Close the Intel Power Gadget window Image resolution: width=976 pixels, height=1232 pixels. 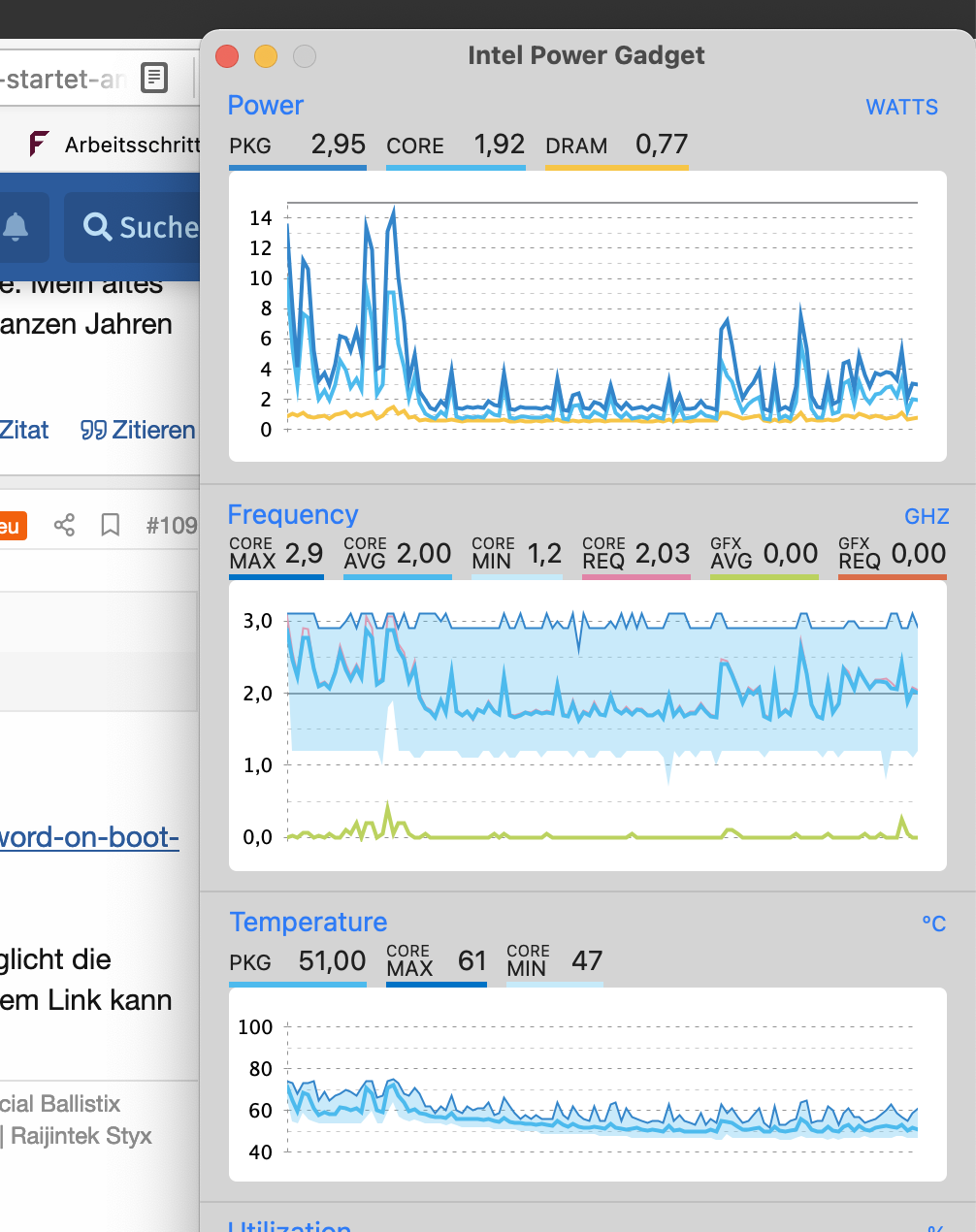[x=227, y=56]
